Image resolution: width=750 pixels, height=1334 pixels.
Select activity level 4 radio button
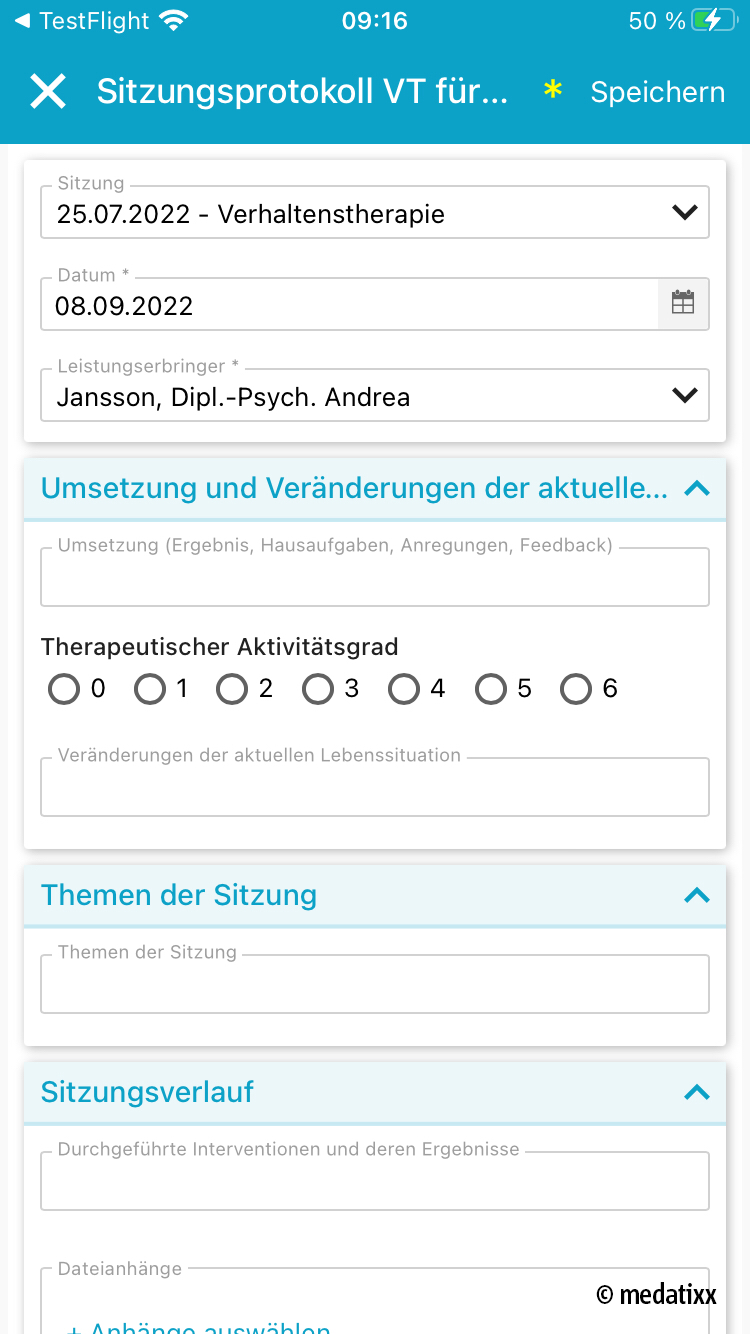[405, 689]
